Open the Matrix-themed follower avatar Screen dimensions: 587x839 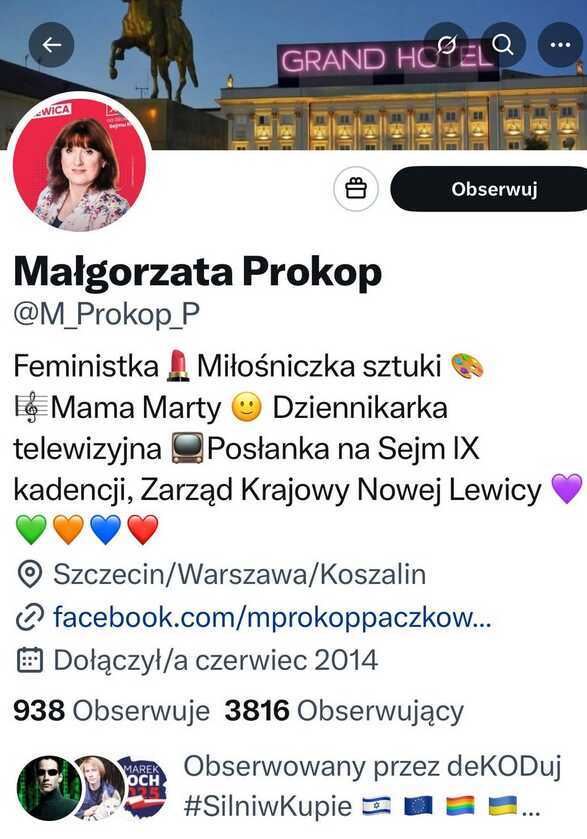[x=48, y=787]
